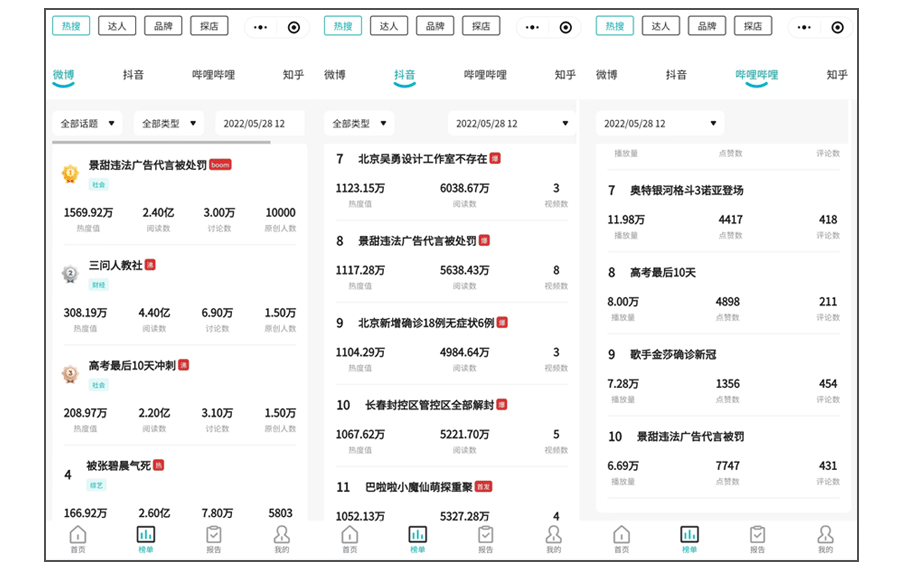Image resolution: width=900 pixels, height=573 pixels.
Task: Expand the 全部类型 dropdown on Weibo screen
Action: coord(169,123)
